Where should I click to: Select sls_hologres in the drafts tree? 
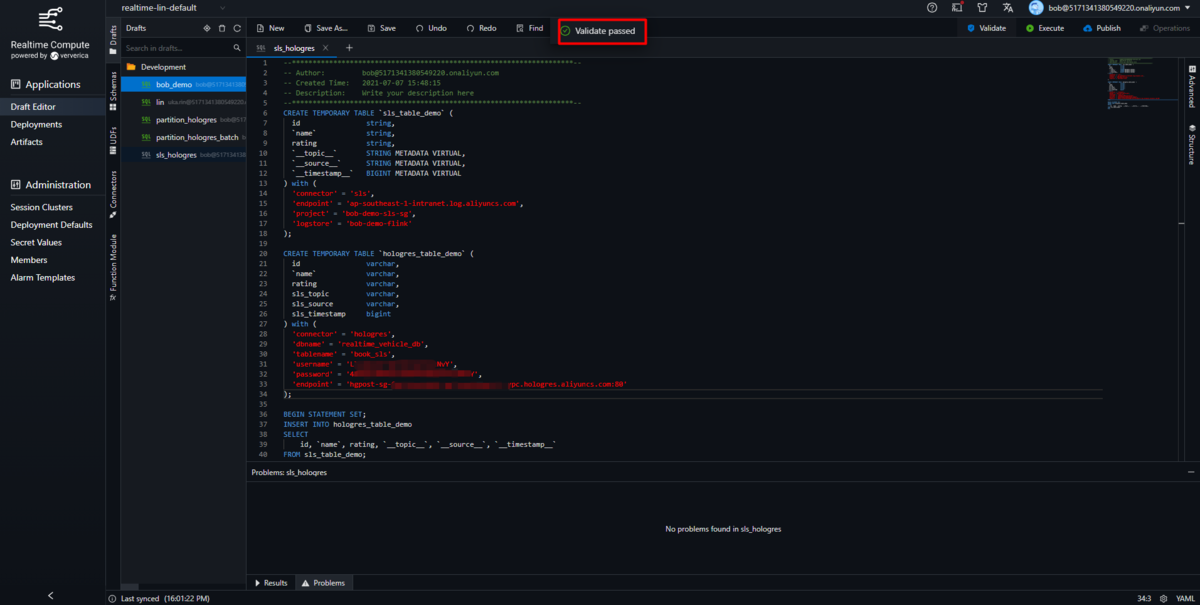click(183, 155)
